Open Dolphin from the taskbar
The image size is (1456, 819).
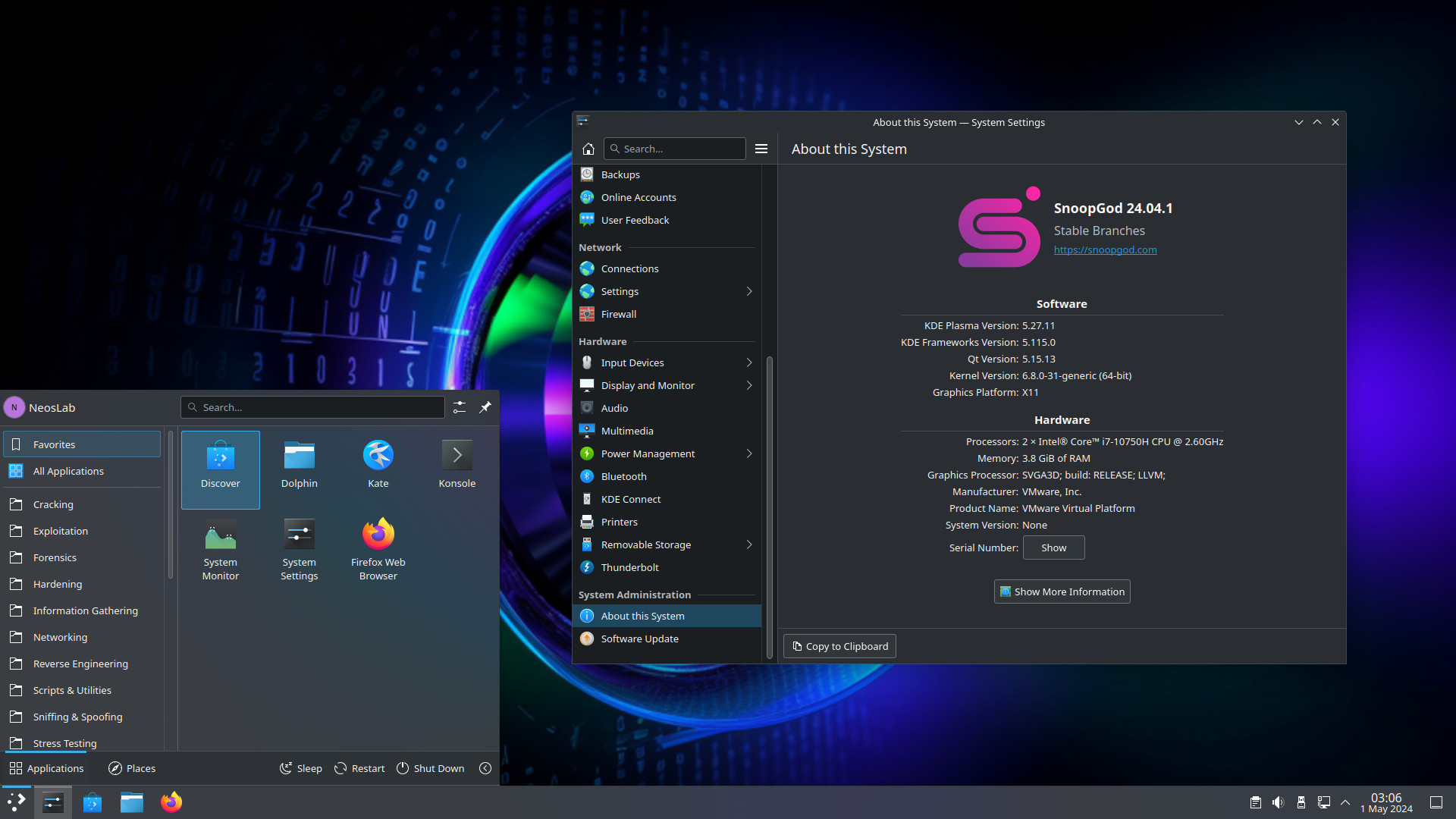click(132, 802)
